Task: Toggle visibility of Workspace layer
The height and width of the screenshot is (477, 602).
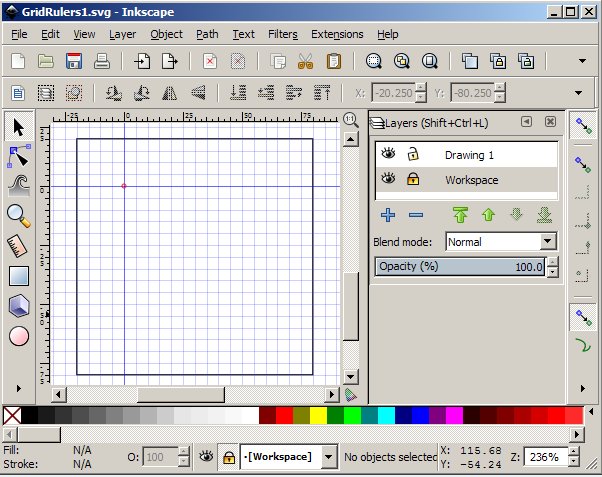Action: [387, 180]
